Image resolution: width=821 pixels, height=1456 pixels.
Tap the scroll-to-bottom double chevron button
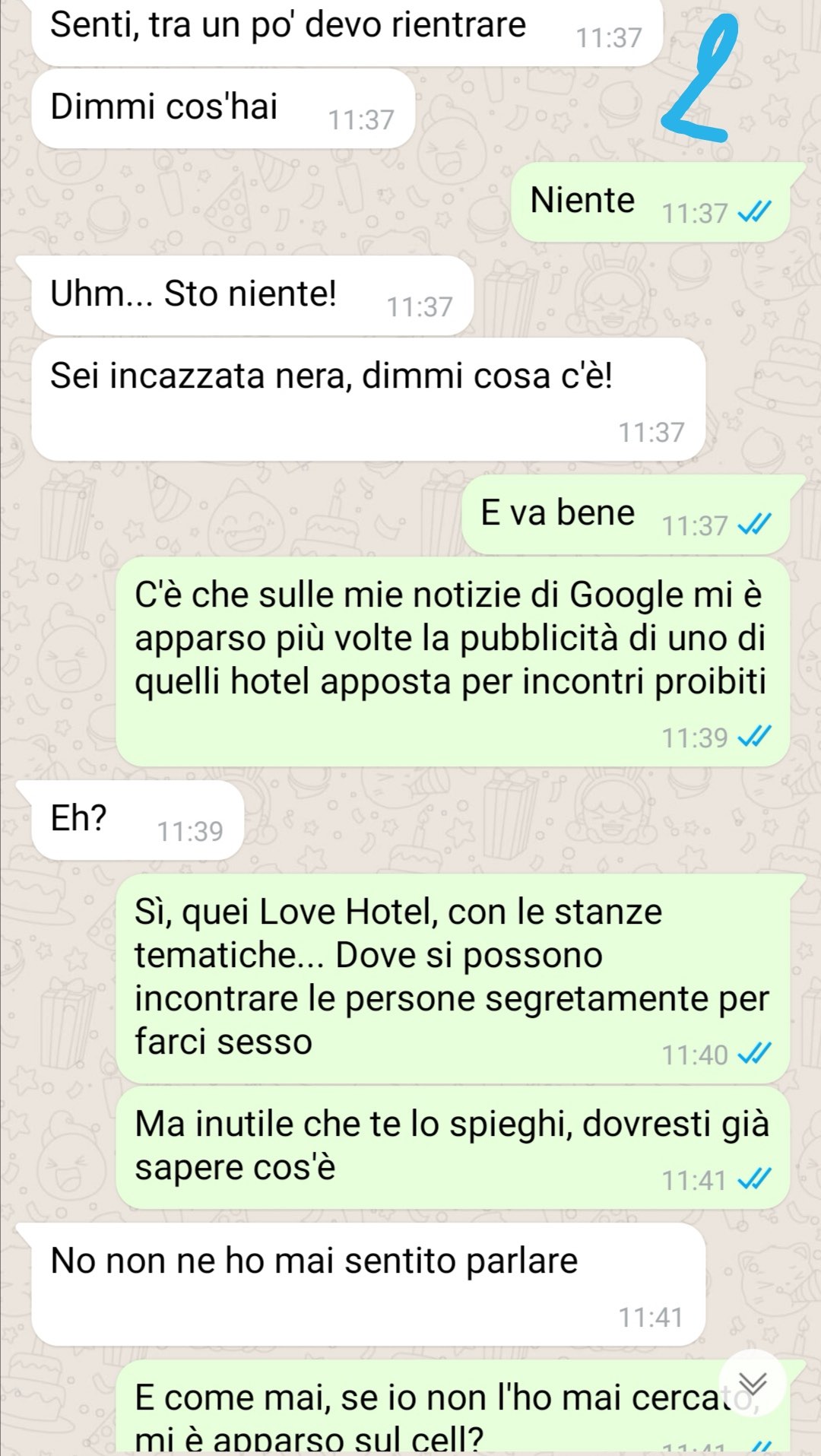pyautogui.click(x=753, y=1383)
